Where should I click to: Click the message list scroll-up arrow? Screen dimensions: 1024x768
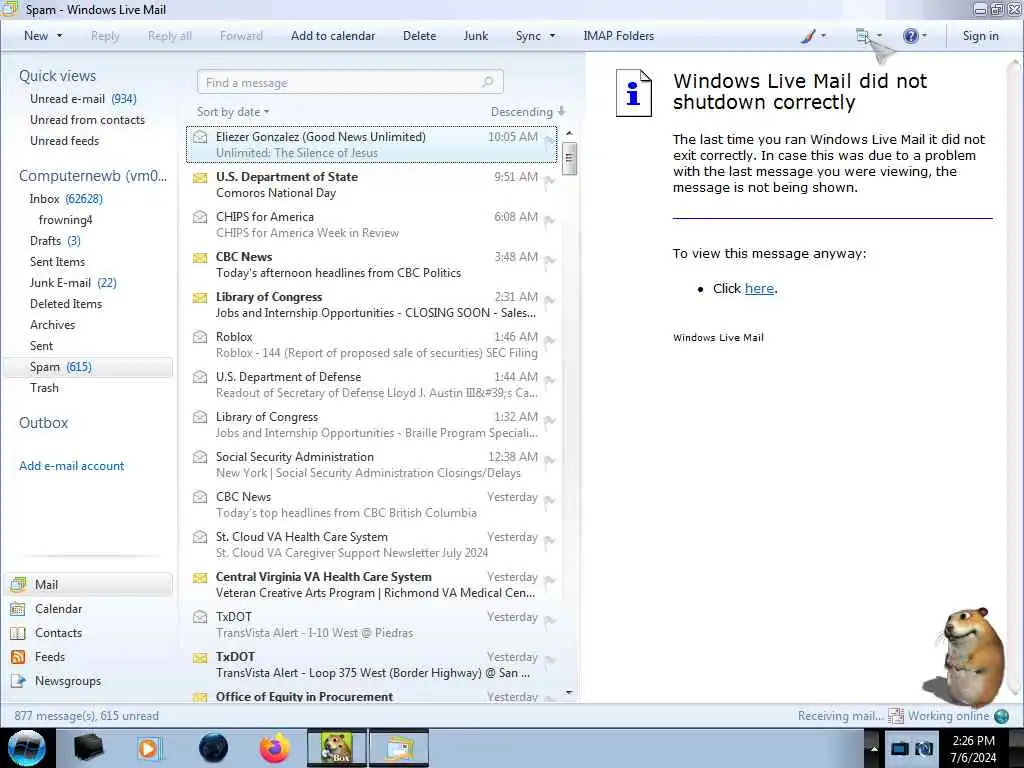click(x=569, y=133)
